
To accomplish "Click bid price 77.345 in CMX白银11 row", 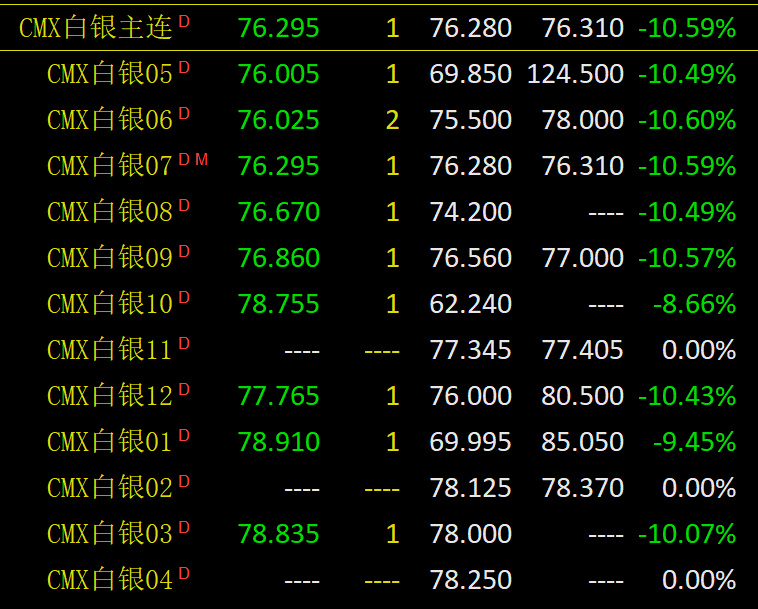I will coord(470,349).
